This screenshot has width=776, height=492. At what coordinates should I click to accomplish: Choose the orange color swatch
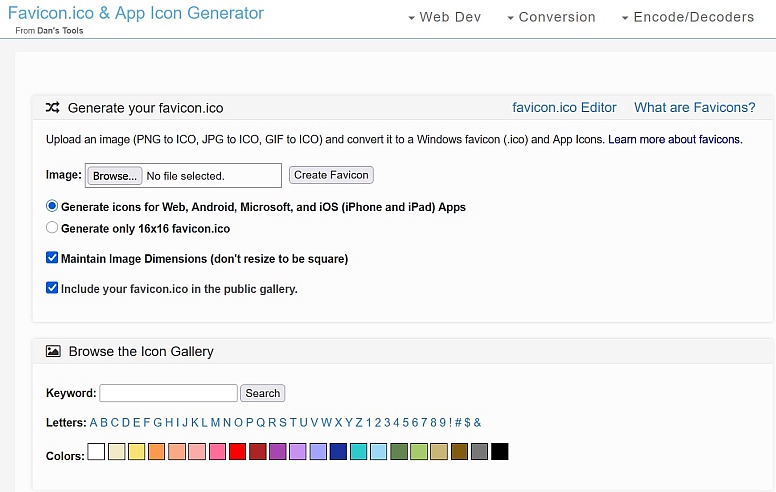click(156, 451)
